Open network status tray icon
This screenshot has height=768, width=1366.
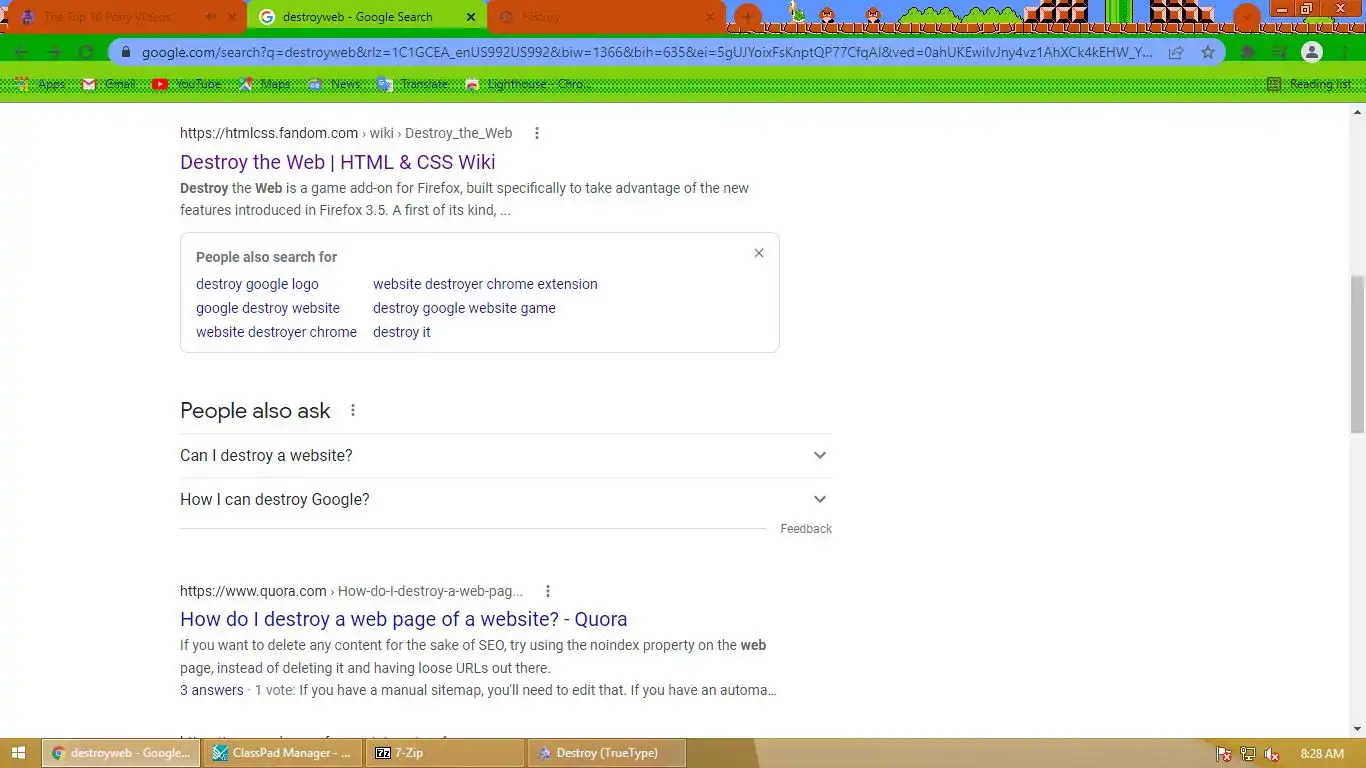click(1247, 754)
